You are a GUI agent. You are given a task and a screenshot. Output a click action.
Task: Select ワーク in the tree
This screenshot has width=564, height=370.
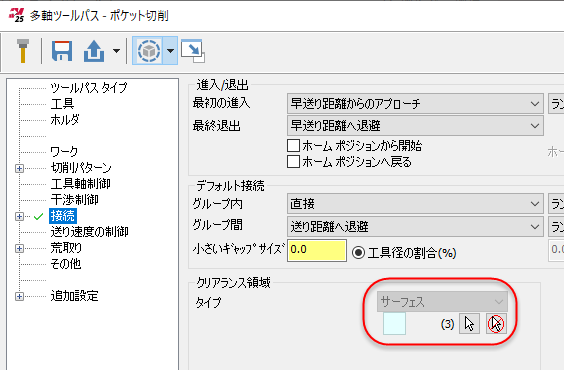pos(64,152)
